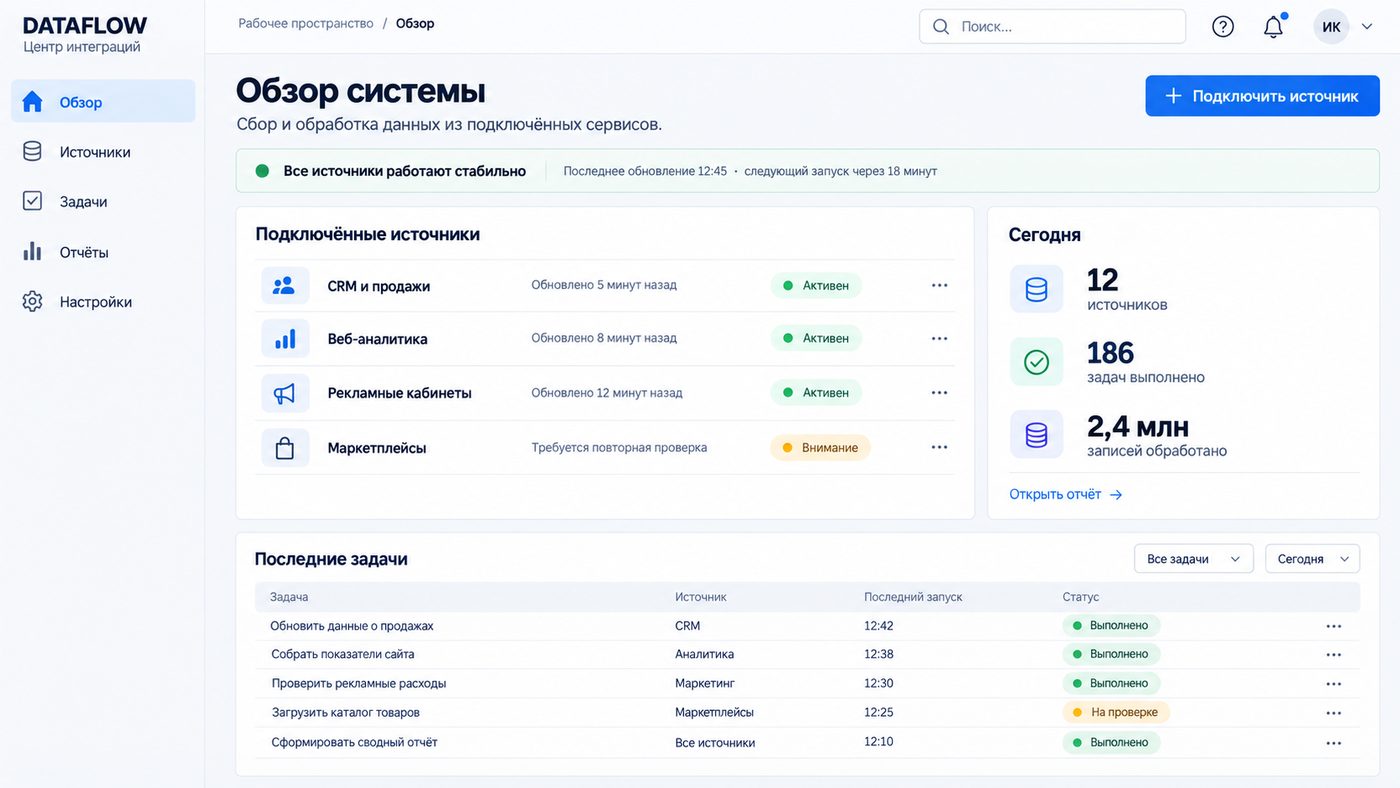
Task: Click the Все источники table cell
Action: pos(715,743)
